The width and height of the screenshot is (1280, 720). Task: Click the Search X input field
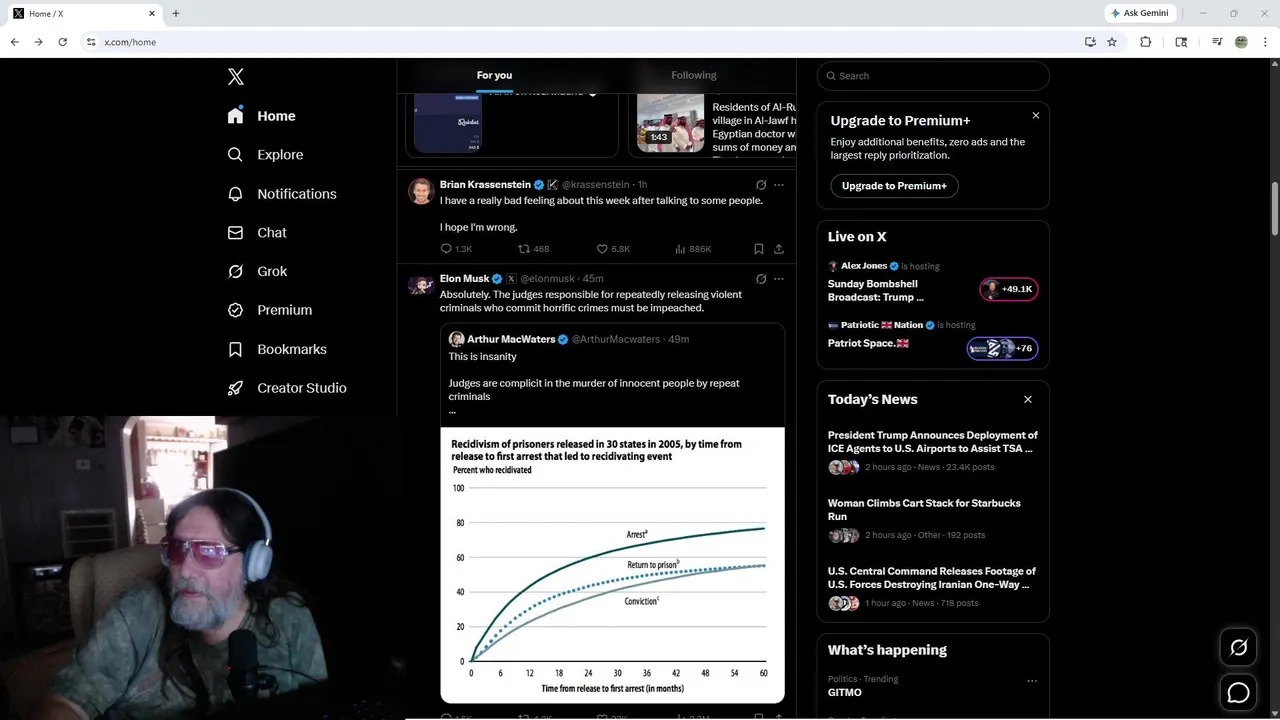tap(933, 76)
